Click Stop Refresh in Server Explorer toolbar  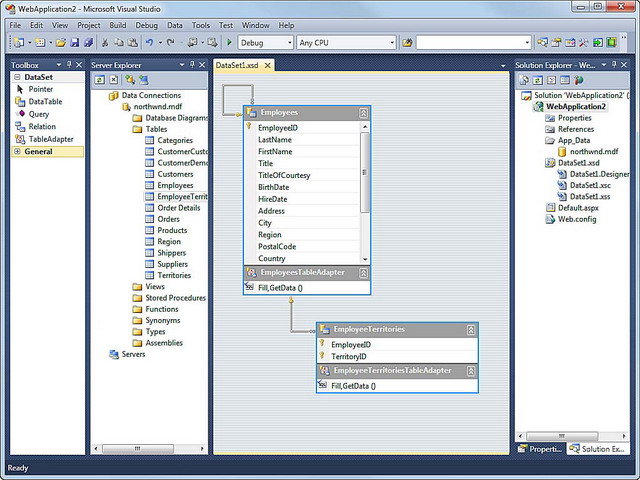coord(114,80)
